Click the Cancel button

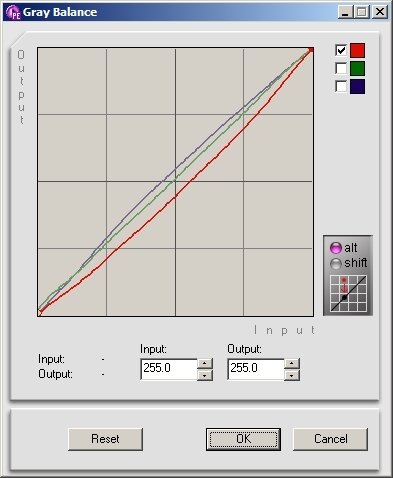tap(331, 439)
